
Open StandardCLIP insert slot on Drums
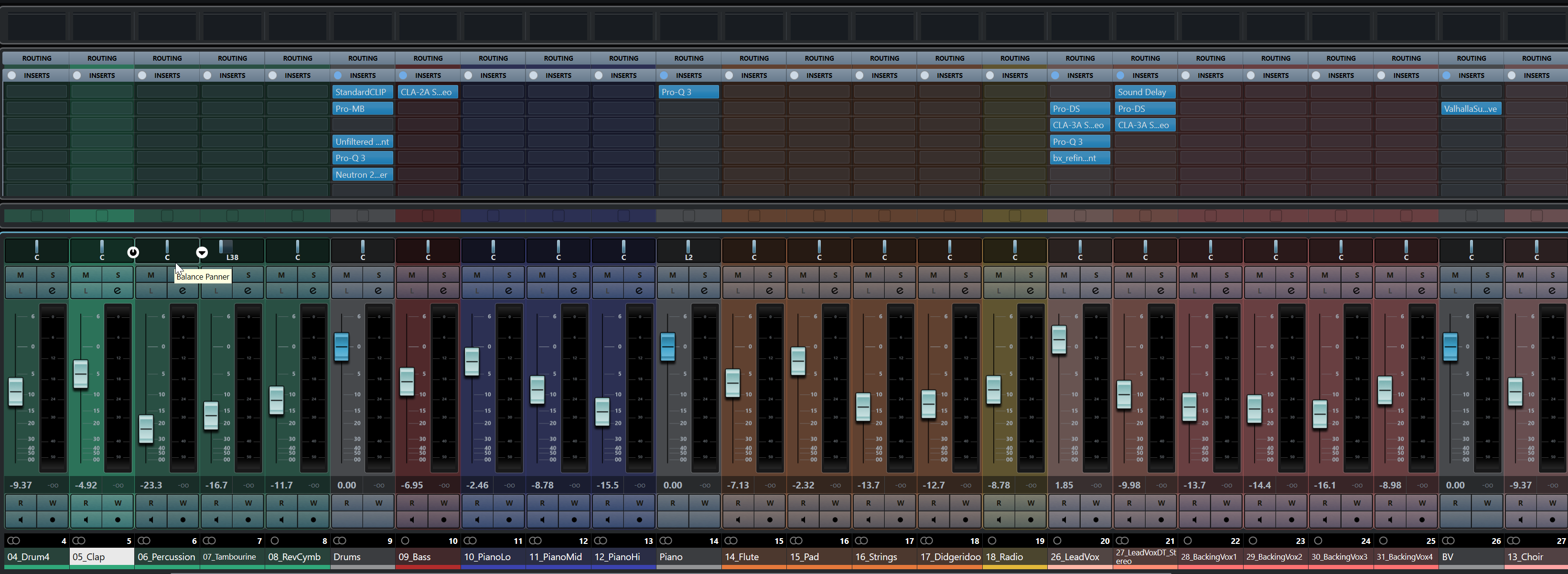(363, 92)
